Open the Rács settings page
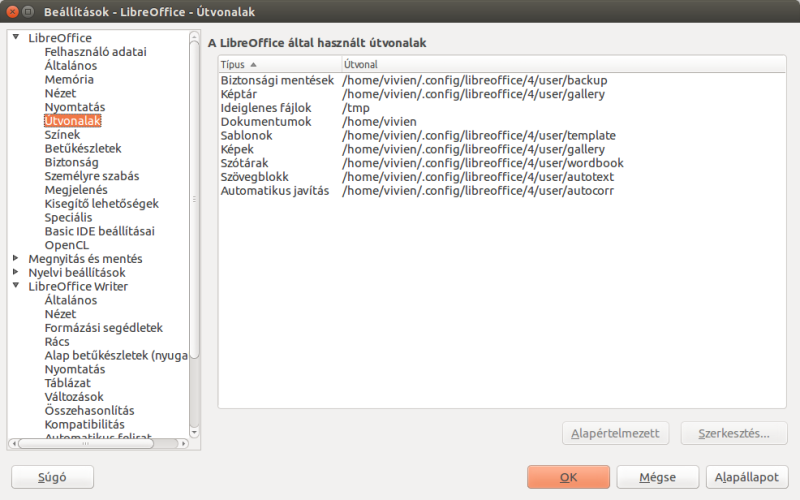This screenshot has height=500, width=800. (x=57, y=341)
